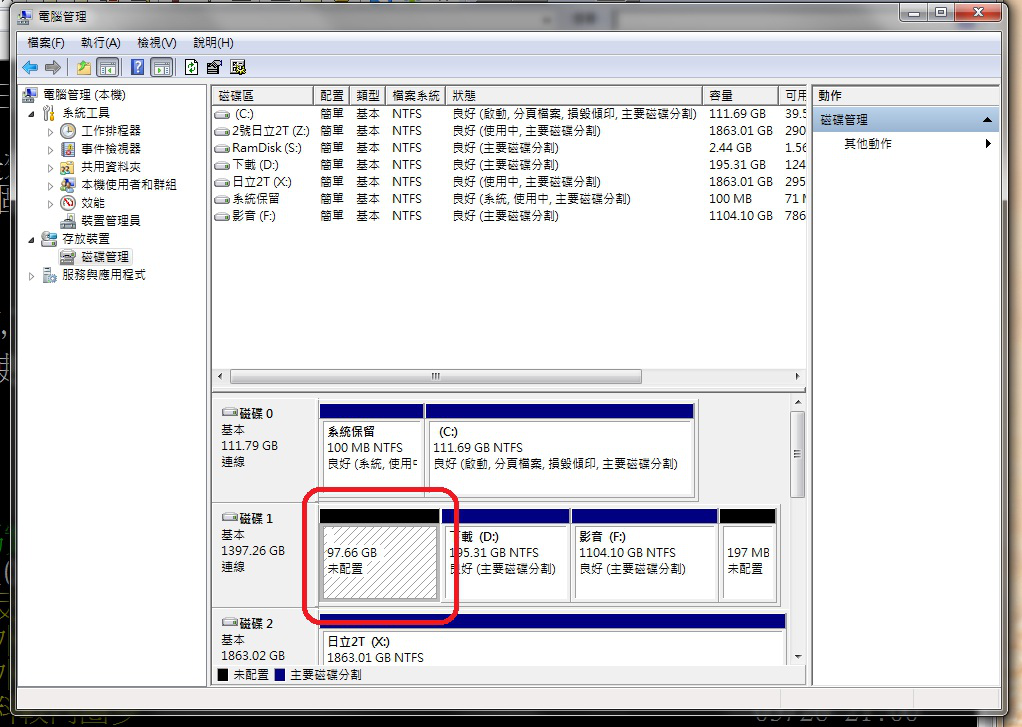Sort by the 磁碟區 column header
1022x727 pixels.
(x=263, y=96)
